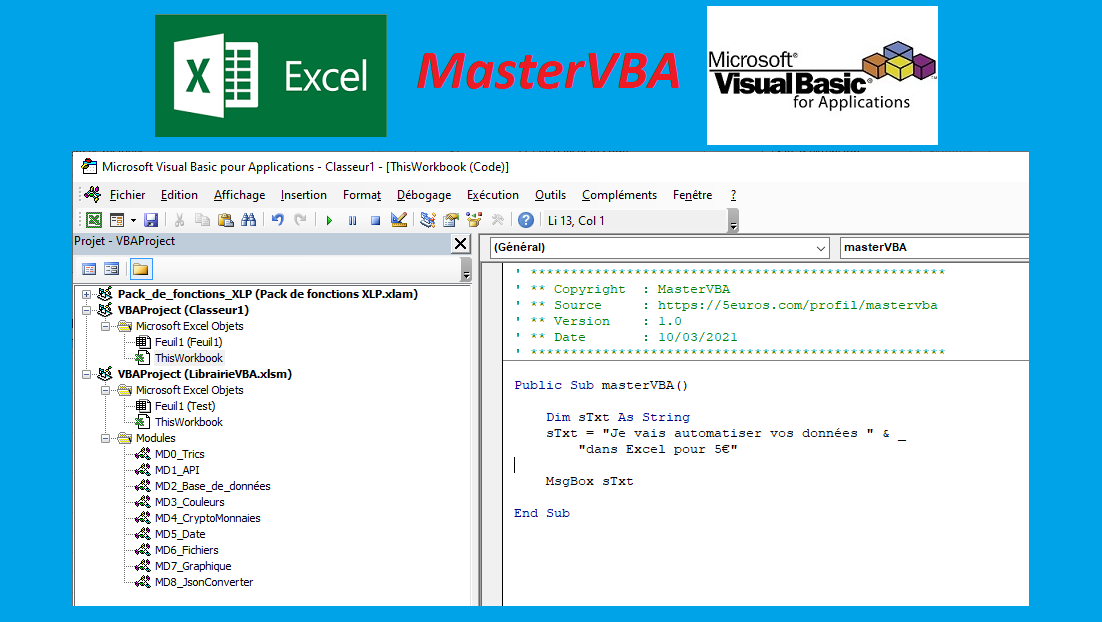The height and width of the screenshot is (622, 1102).
Task: Select the MD0_Trics module
Action: point(179,455)
